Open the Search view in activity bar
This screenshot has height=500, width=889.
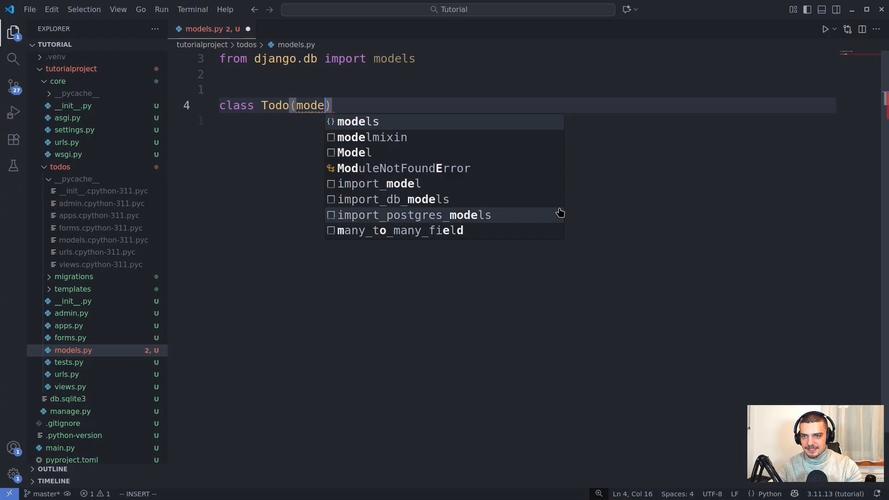(x=13, y=59)
